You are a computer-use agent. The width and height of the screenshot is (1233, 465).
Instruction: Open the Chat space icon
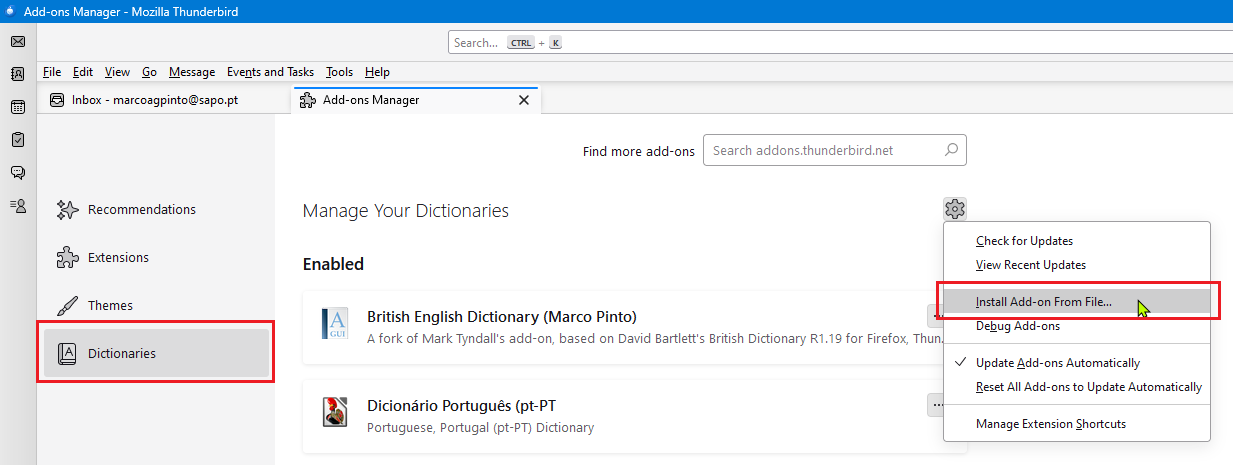(17, 173)
